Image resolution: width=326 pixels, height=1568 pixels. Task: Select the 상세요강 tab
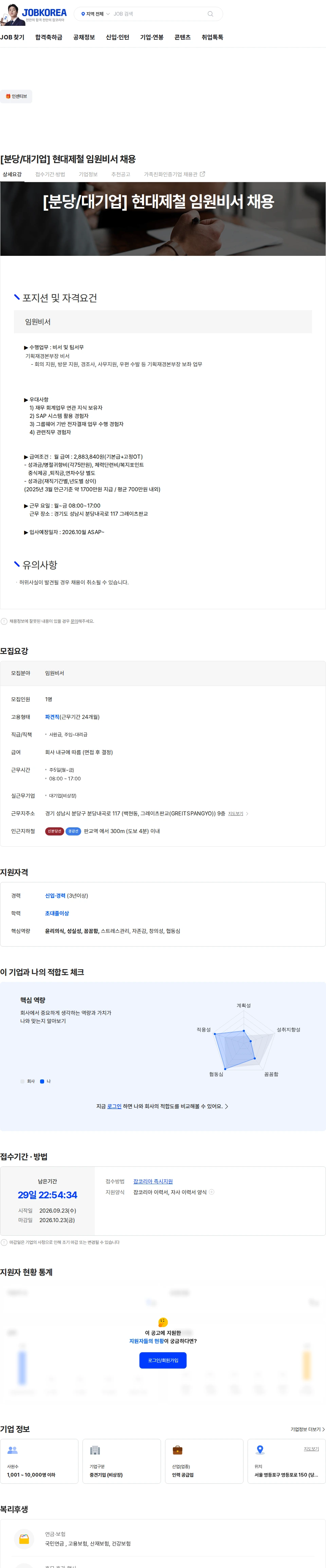point(12,174)
